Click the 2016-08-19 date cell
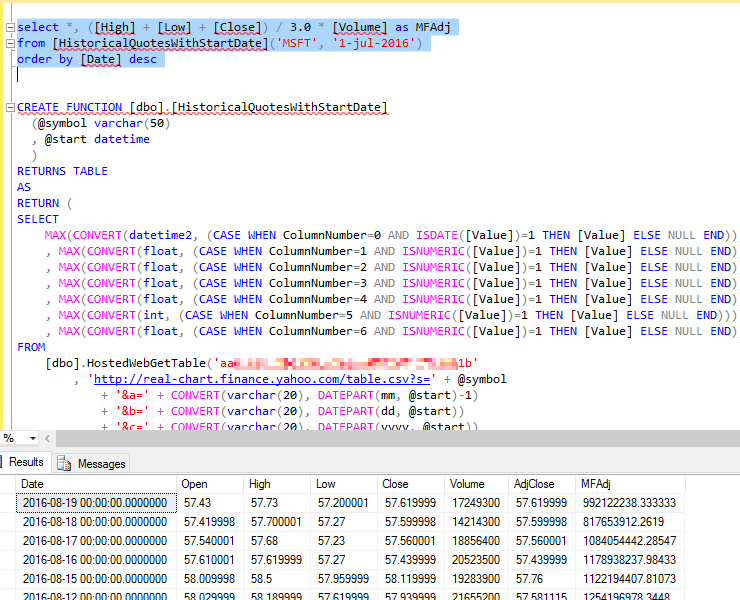740x600 pixels. coord(95,502)
